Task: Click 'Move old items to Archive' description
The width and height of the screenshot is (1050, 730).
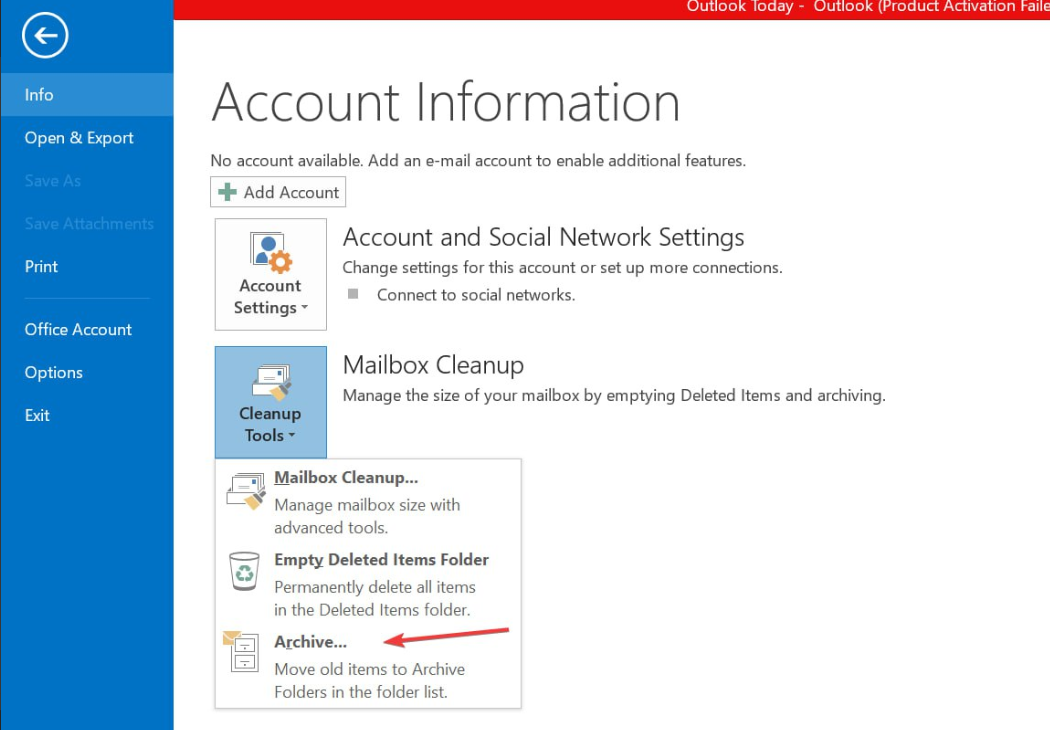Action: (x=370, y=680)
